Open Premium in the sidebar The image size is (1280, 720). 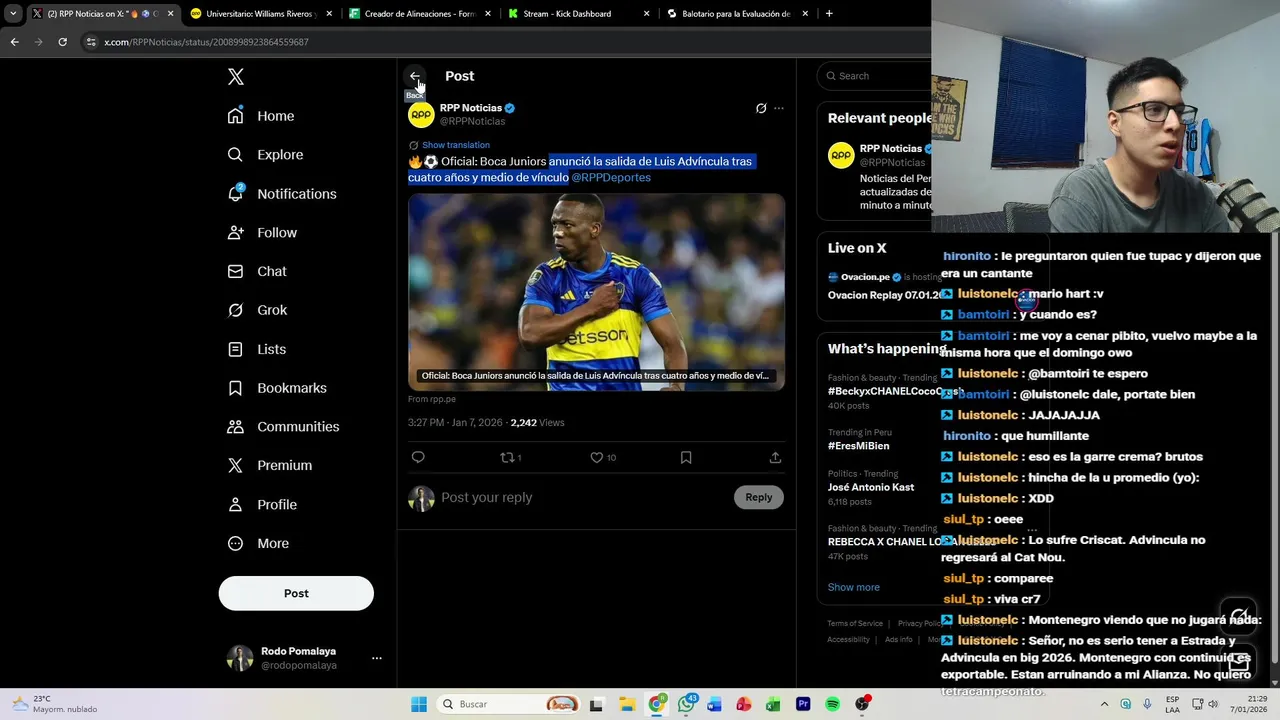pyautogui.click(x=270, y=465)
